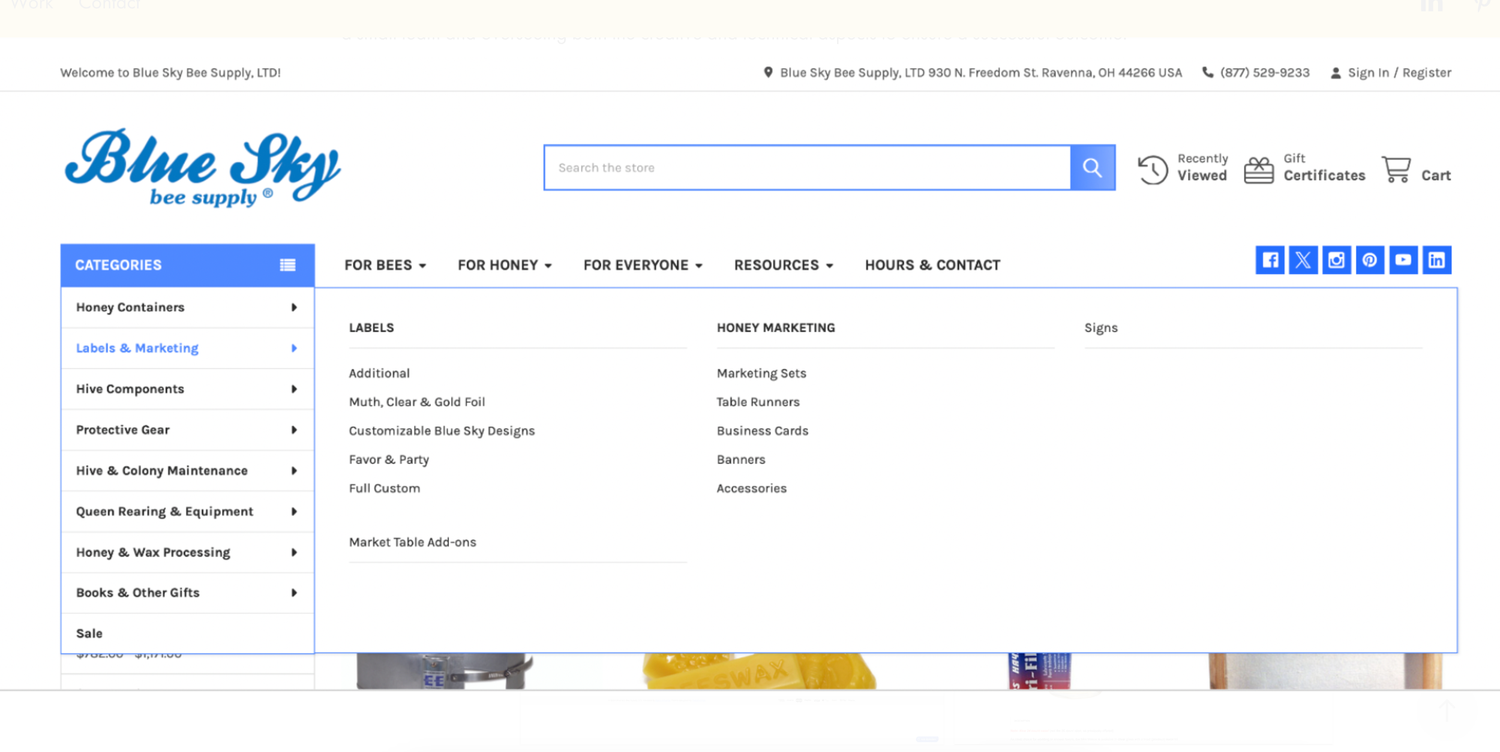
Task: Click the Gift Certificates gift box icon
Action: click(1259, 170)
